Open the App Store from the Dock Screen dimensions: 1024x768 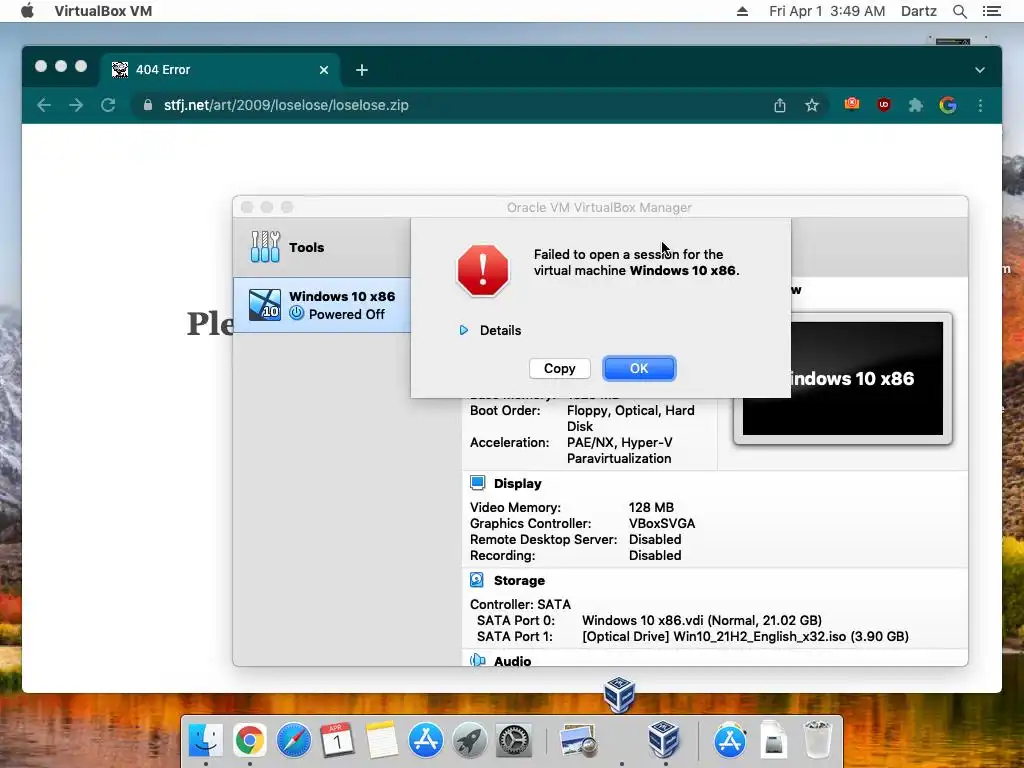tap(425, 741)
